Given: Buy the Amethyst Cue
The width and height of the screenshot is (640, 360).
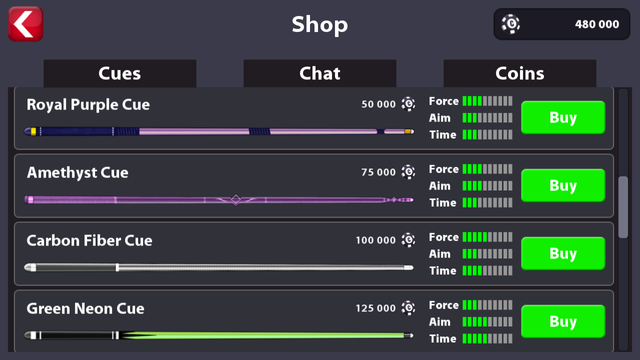Looking at the screenshot, I should coord(563,185).
